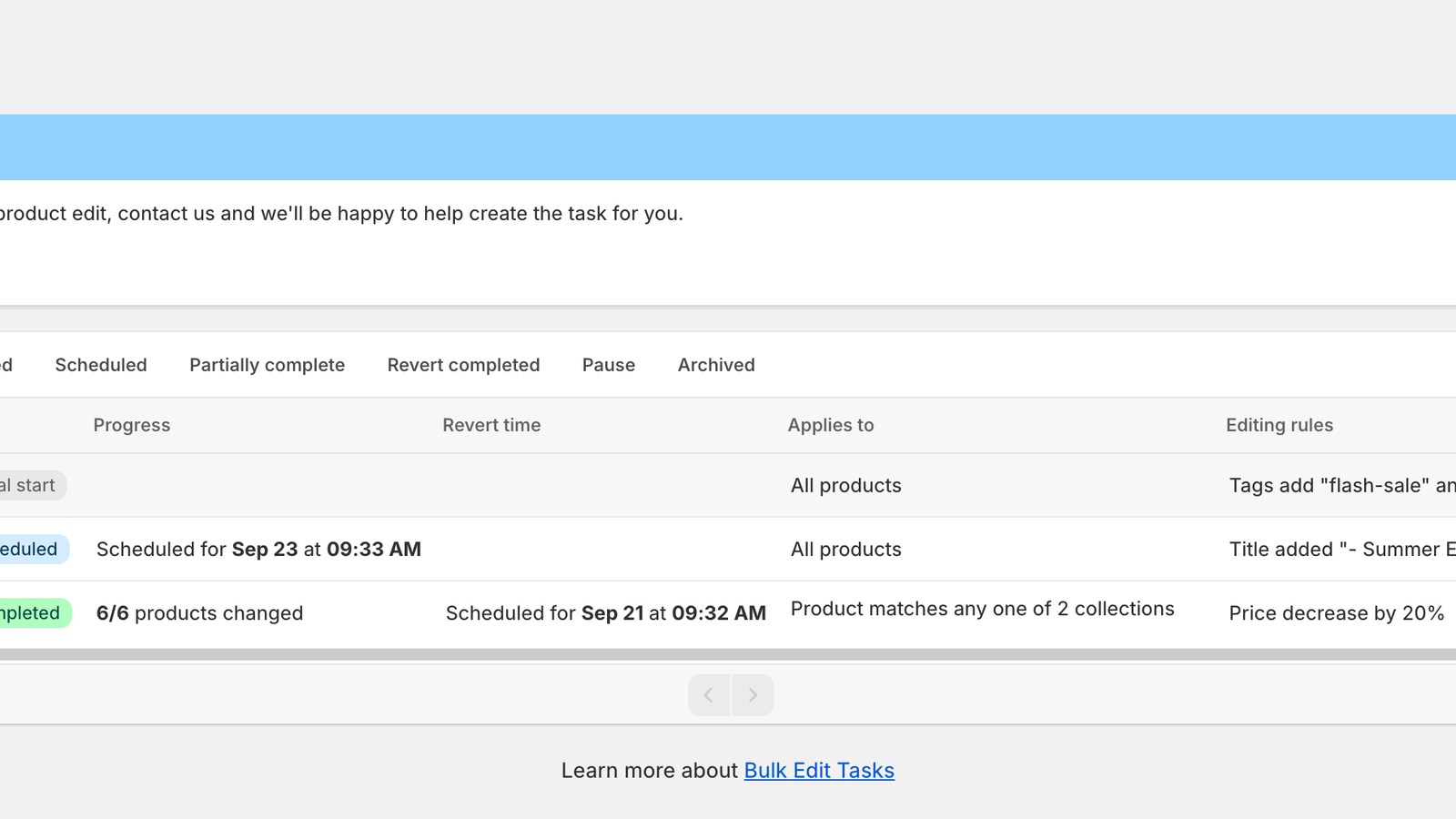The height and width of the screenshot is (819, 1456).
Task: Switch to the Scheduled tab
Action: pyautogui.click(x=101, y=365)
